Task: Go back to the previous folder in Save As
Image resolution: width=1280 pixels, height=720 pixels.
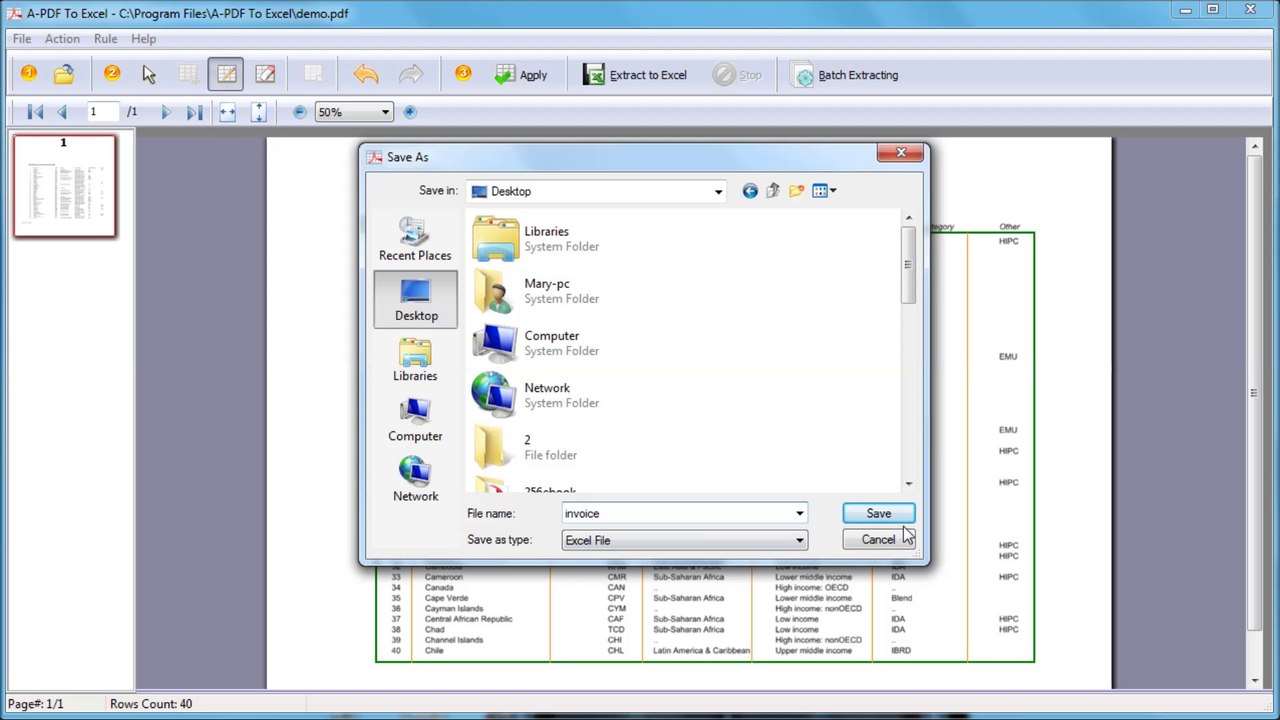Action: [x=750, y=191]
